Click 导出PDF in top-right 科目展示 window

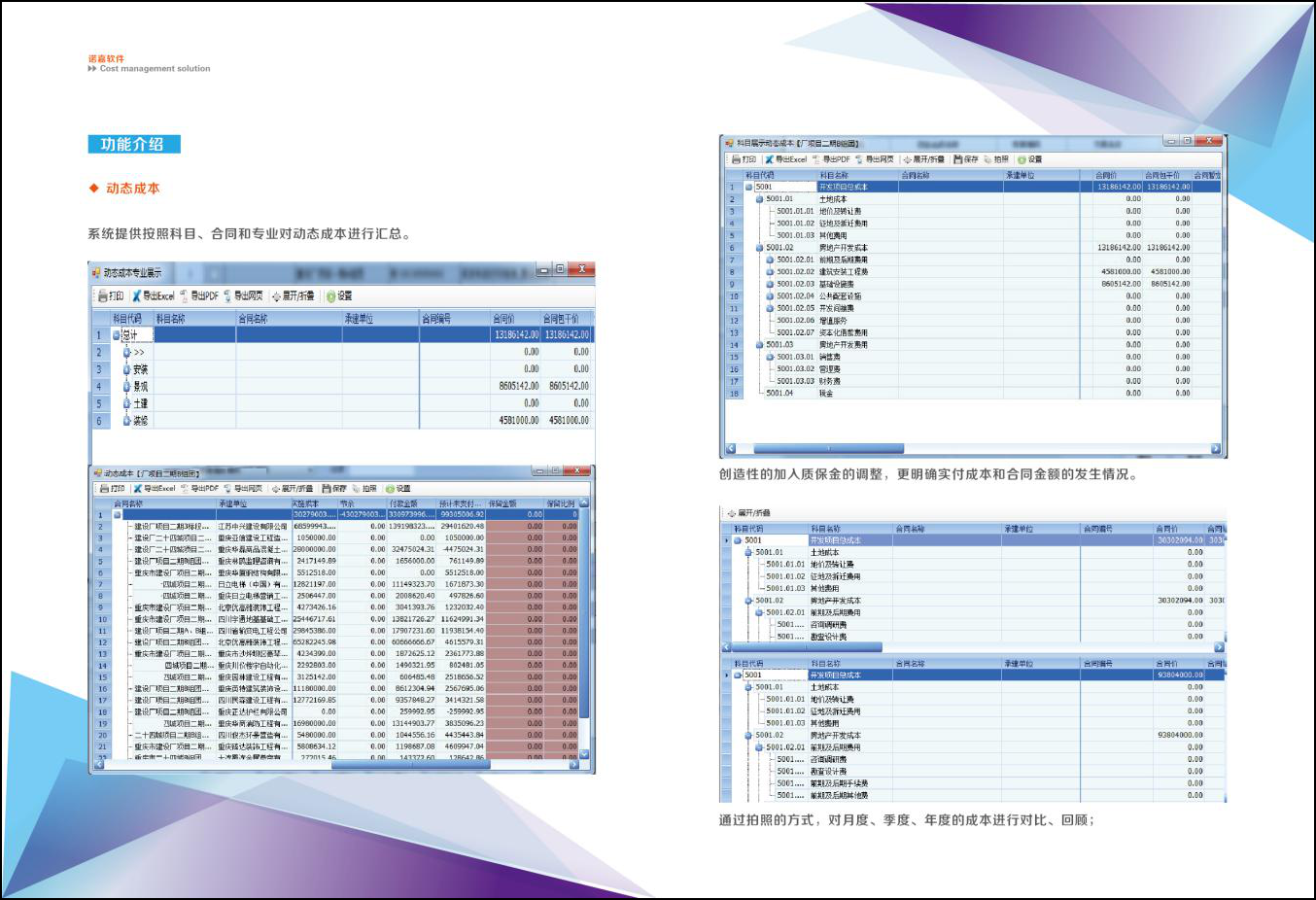click(x=831, y=159)
